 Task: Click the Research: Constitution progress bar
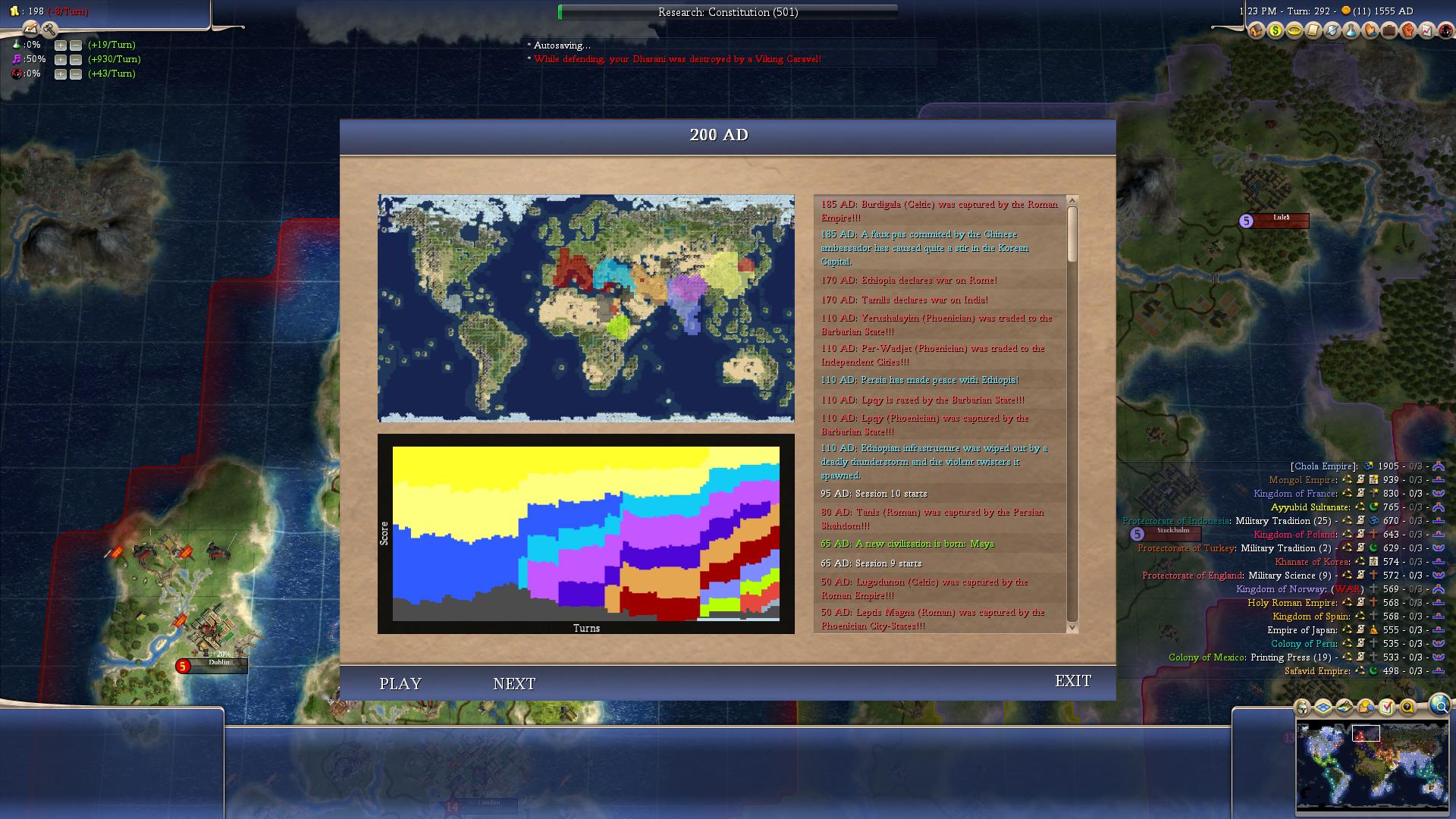(728, 12)
